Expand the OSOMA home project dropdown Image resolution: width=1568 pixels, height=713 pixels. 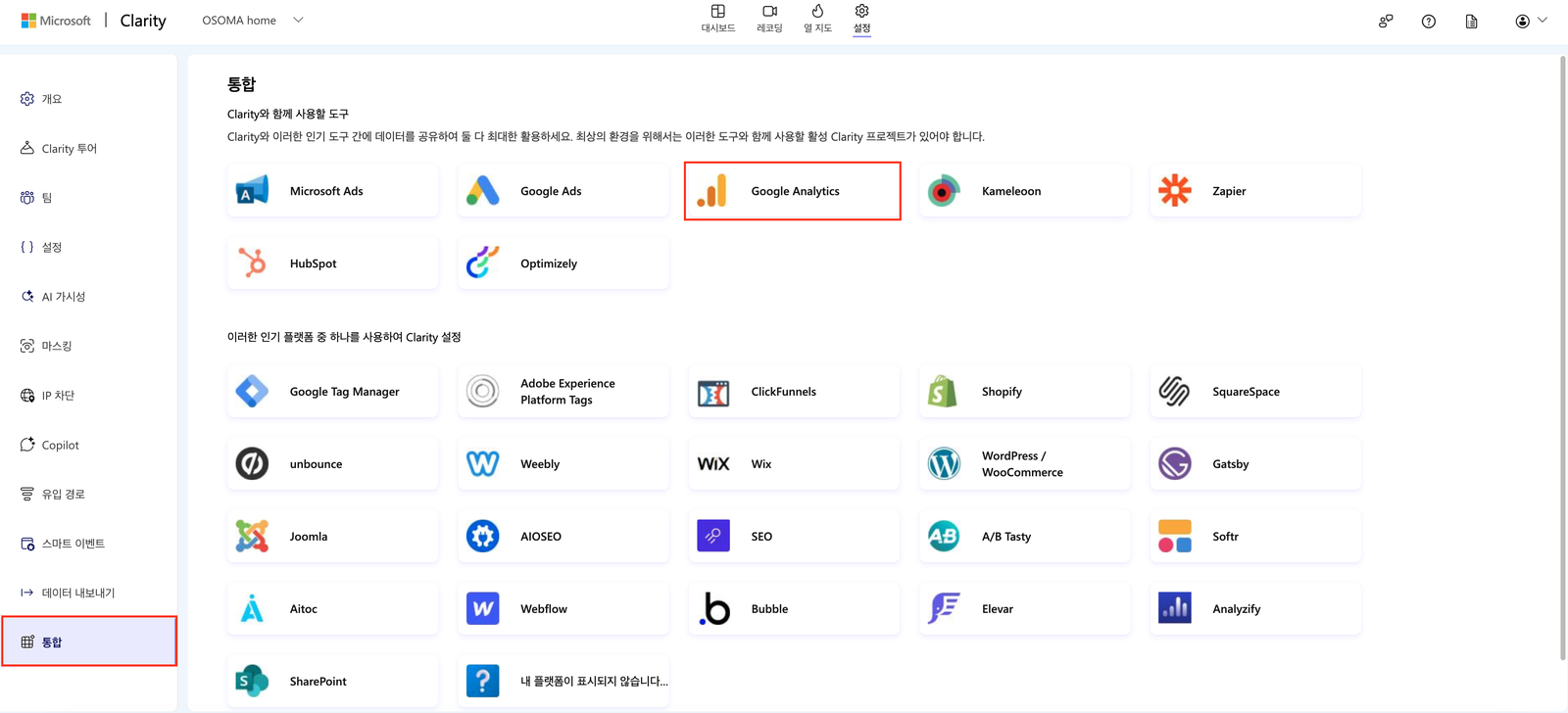[253, 21]
